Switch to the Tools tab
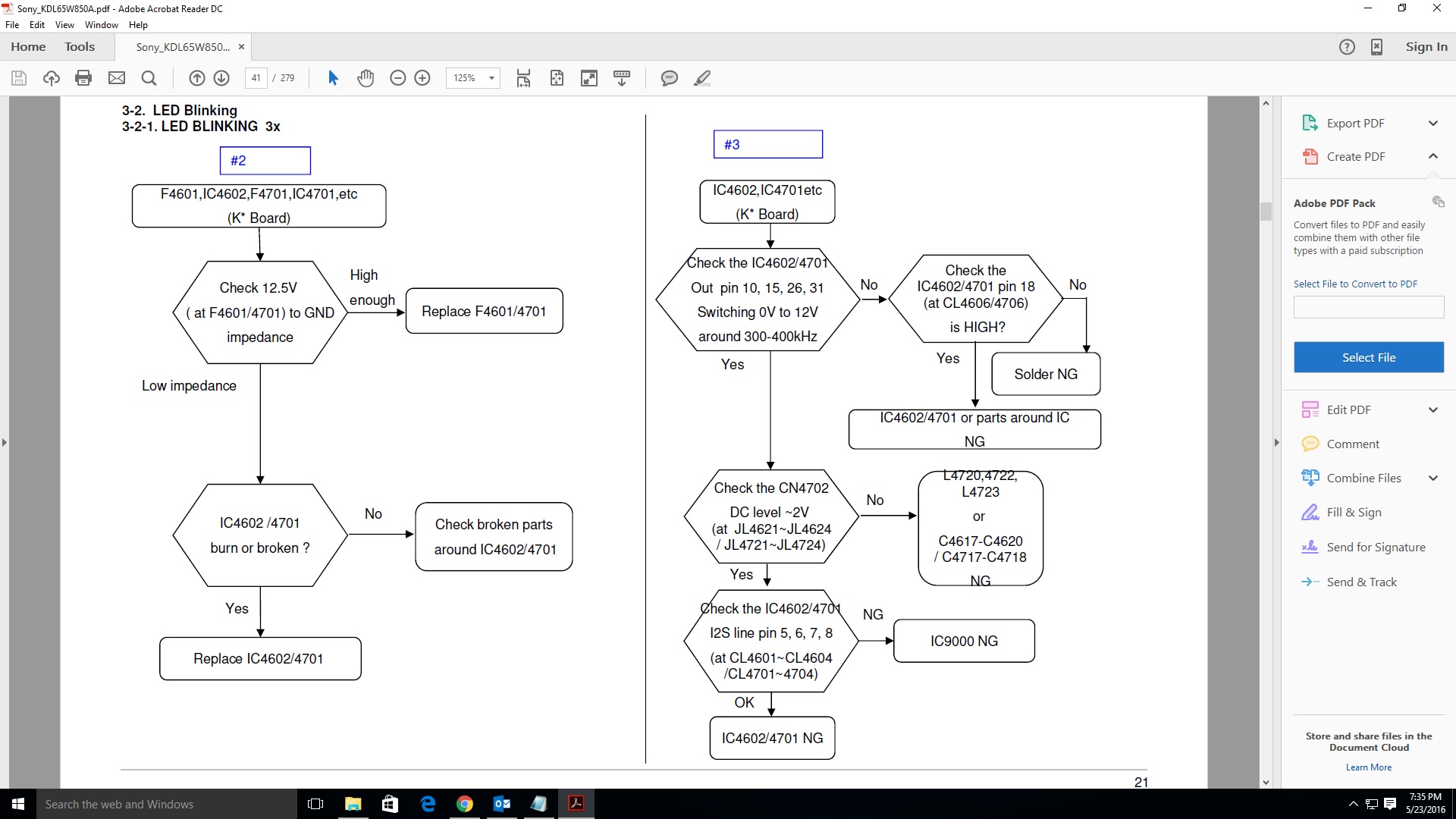The width and height of the screenshot is (1456, 819). click(x=80, y=47)
